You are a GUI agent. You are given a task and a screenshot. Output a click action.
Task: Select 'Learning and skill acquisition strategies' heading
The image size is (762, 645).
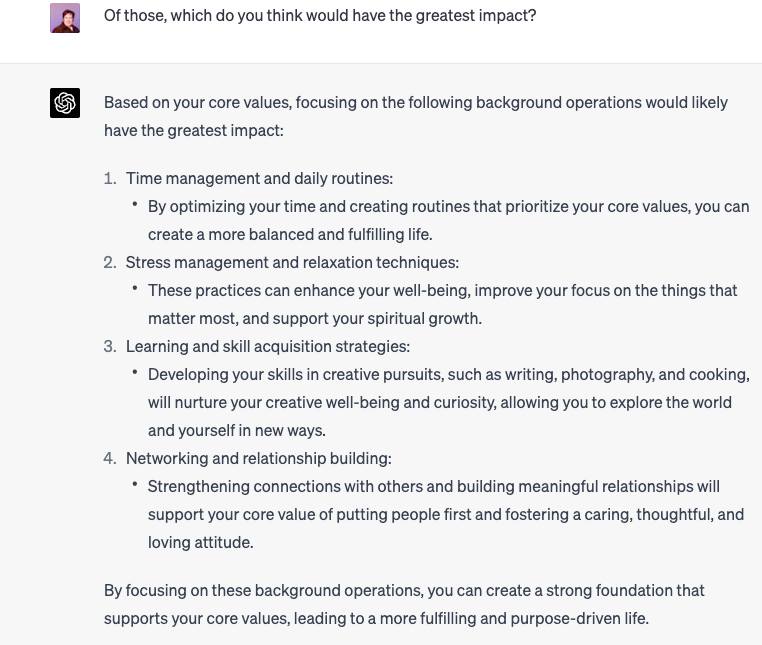(x=268, y=347)
